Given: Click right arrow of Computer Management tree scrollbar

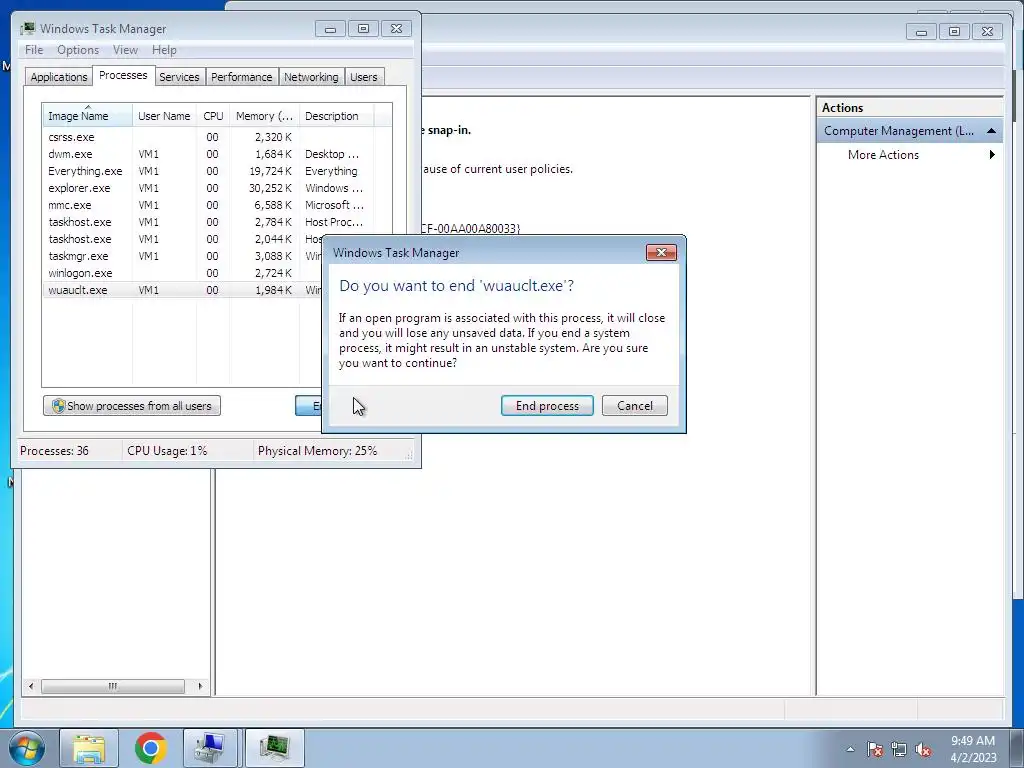Looking at the screenshot, I should click(x=200, y=686).
